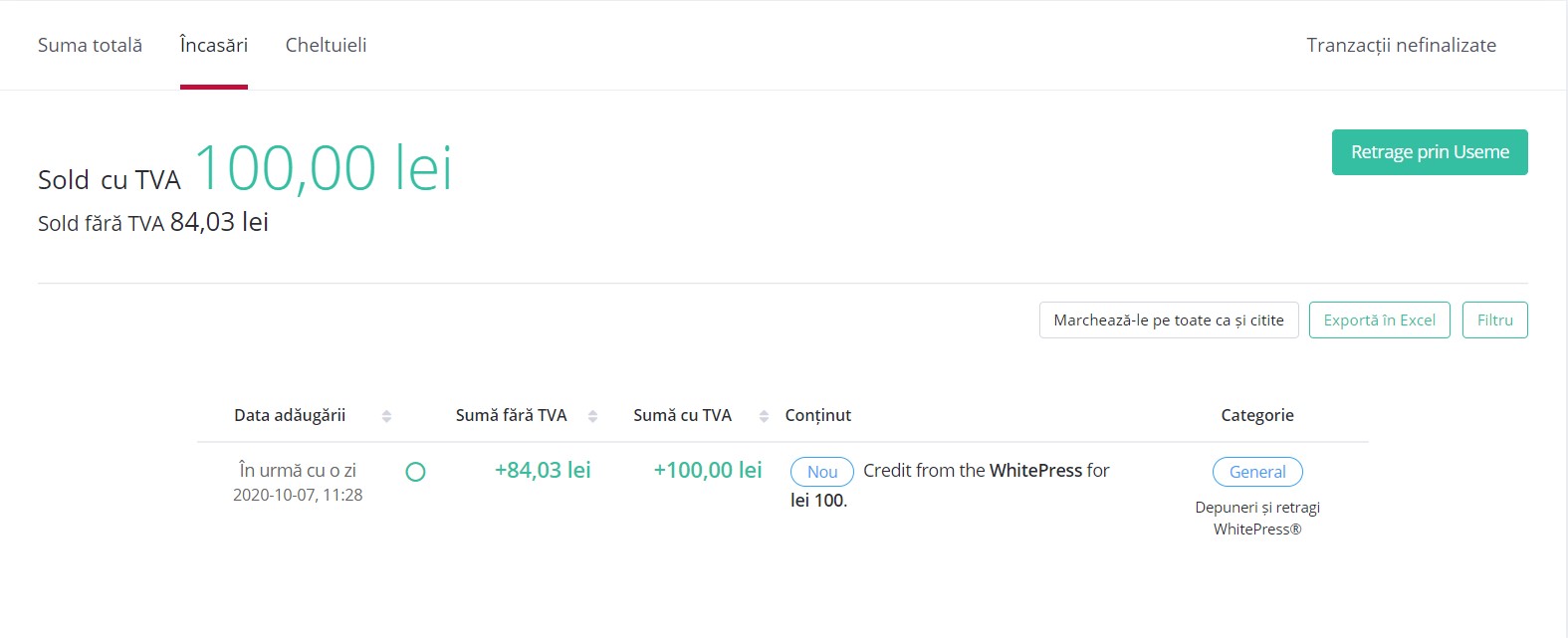Expand the Filtru filter panel
Viewport: 1568px width, 638px height.
(x=1494, y=320)
